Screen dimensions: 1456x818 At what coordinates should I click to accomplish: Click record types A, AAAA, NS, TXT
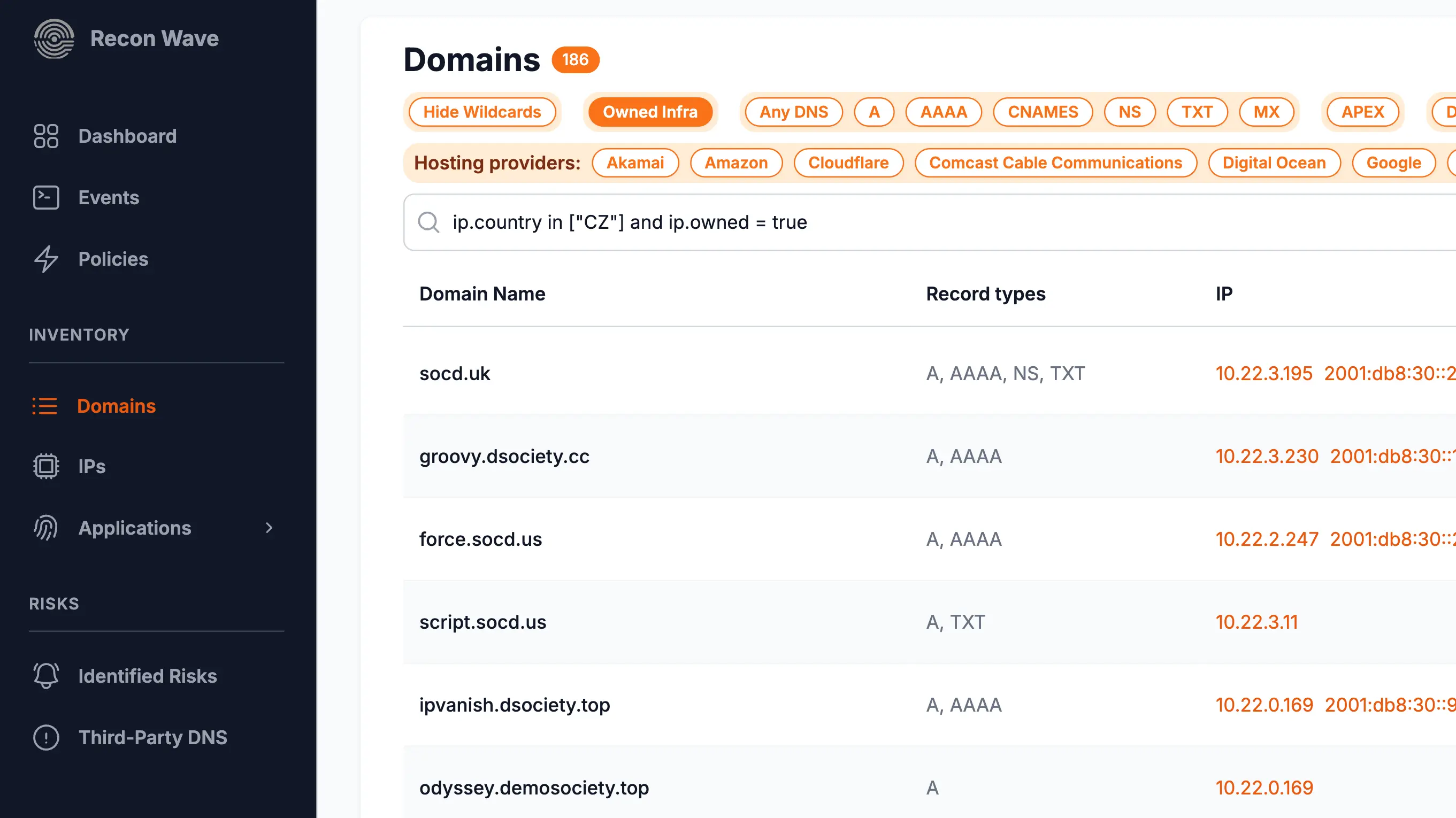(x=1005, y=373)
